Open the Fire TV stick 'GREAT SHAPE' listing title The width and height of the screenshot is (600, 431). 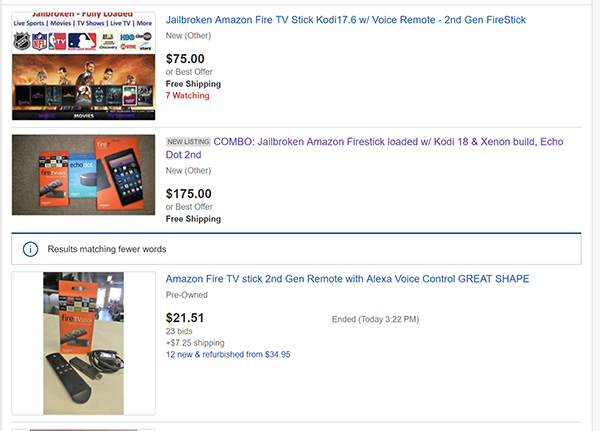pos(347,278)
